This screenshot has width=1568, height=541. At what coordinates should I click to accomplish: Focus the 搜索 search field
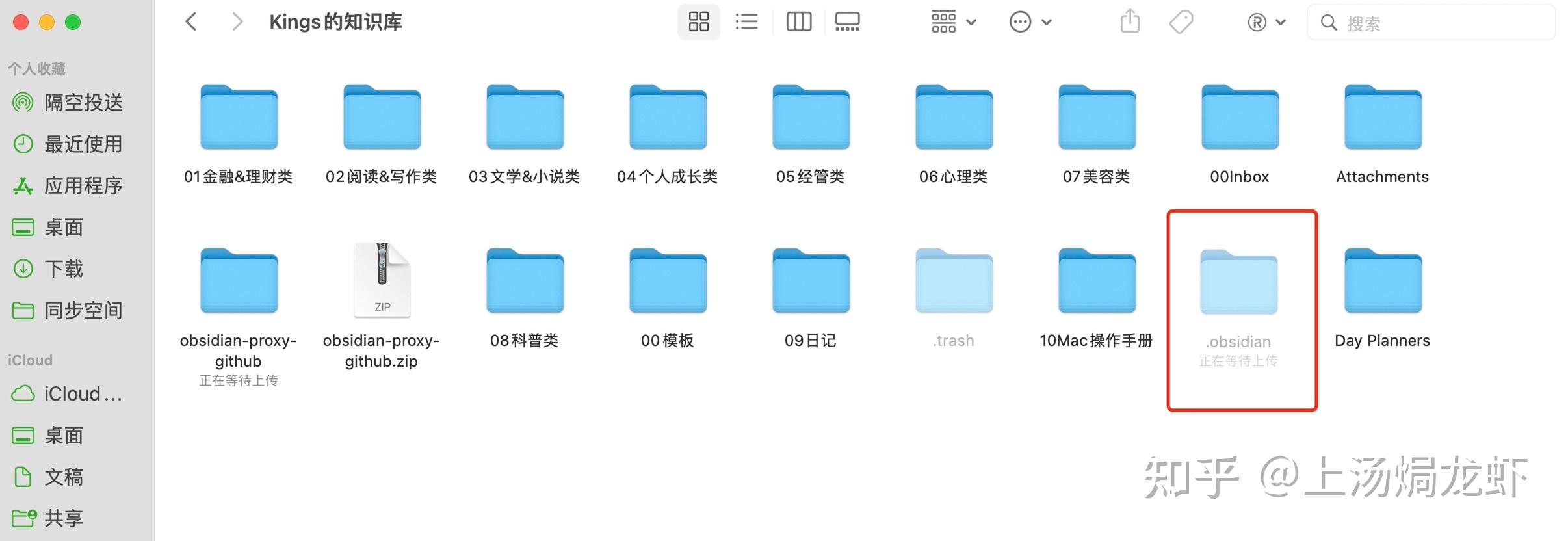[1431, 23]
